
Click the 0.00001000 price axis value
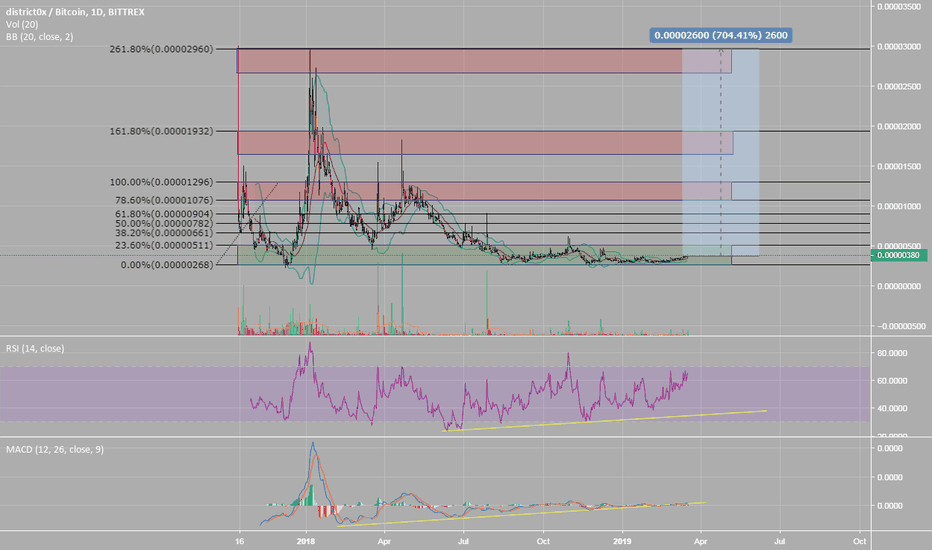[899, 206]
